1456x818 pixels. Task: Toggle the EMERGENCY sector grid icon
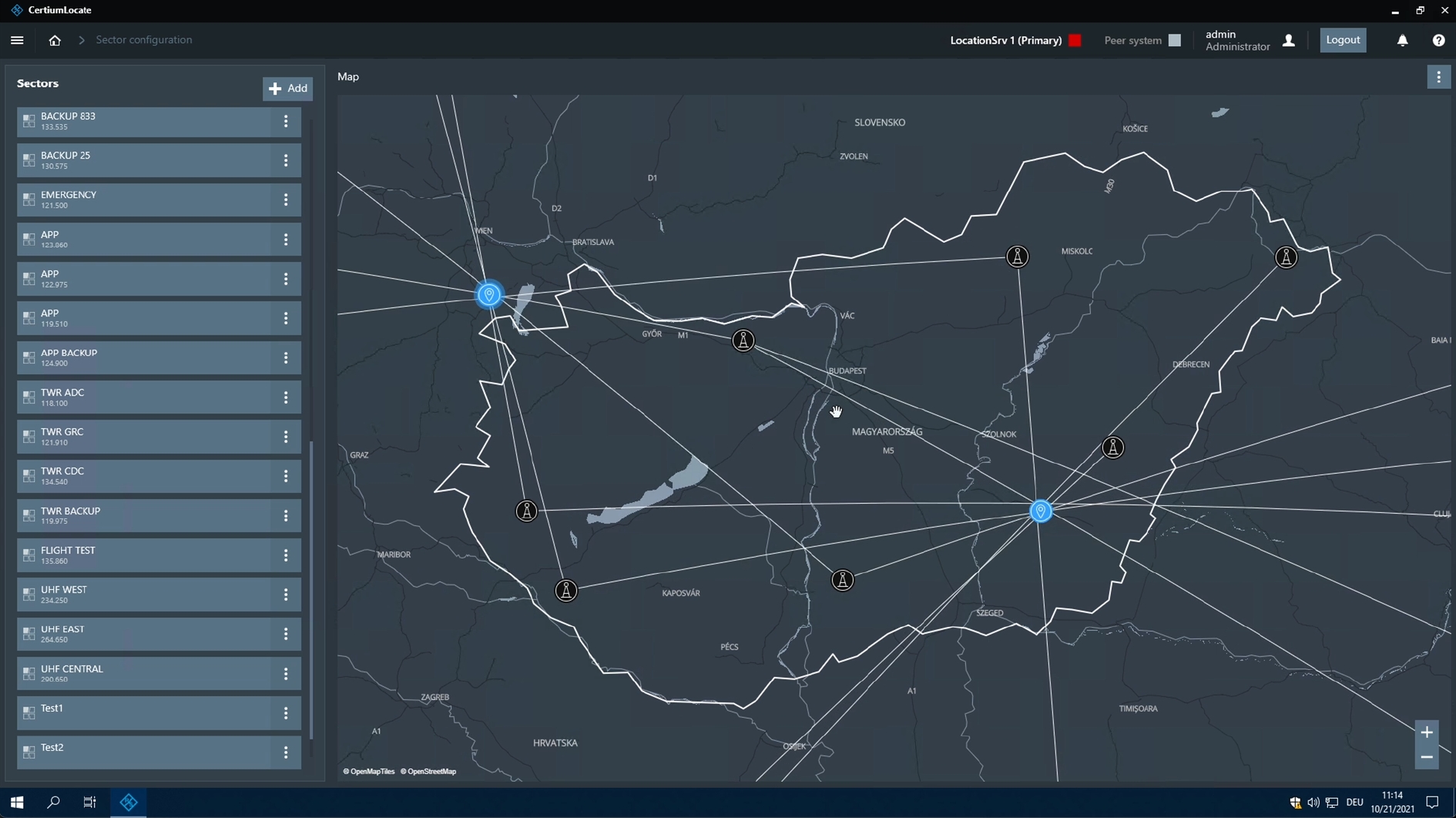tap(29, 200)
